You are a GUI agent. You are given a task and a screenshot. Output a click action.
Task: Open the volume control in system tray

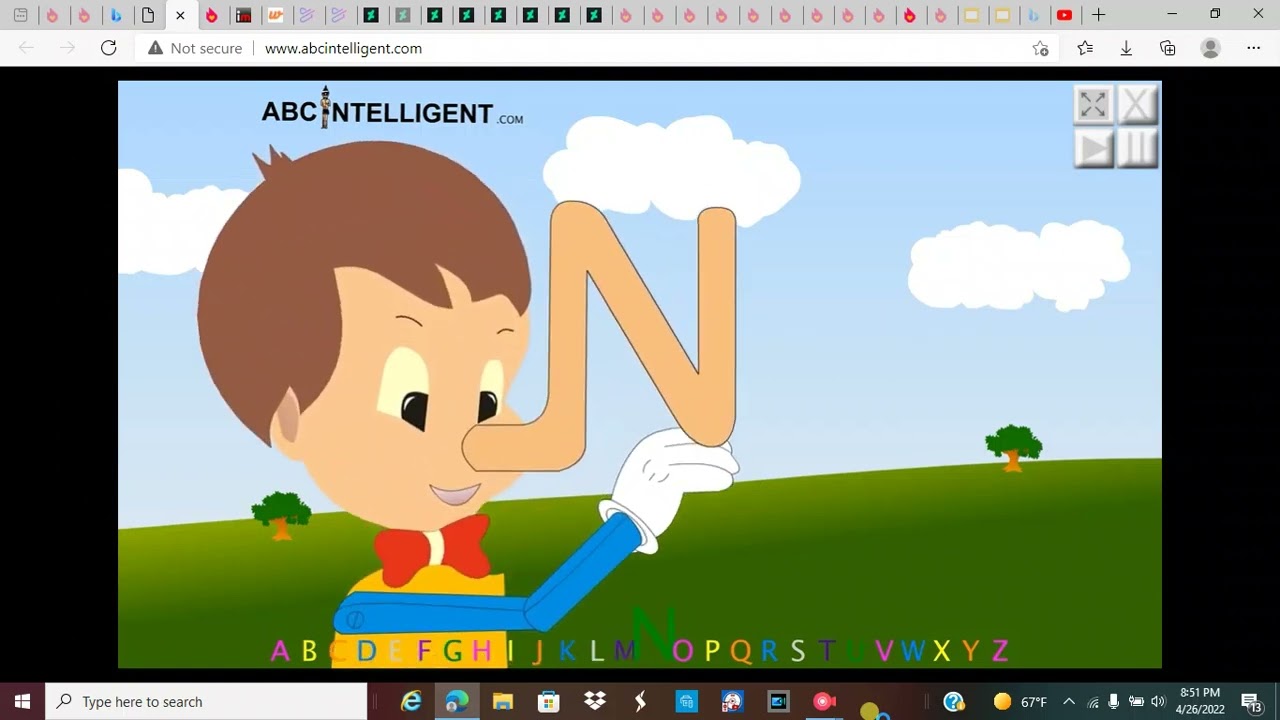1158,701
